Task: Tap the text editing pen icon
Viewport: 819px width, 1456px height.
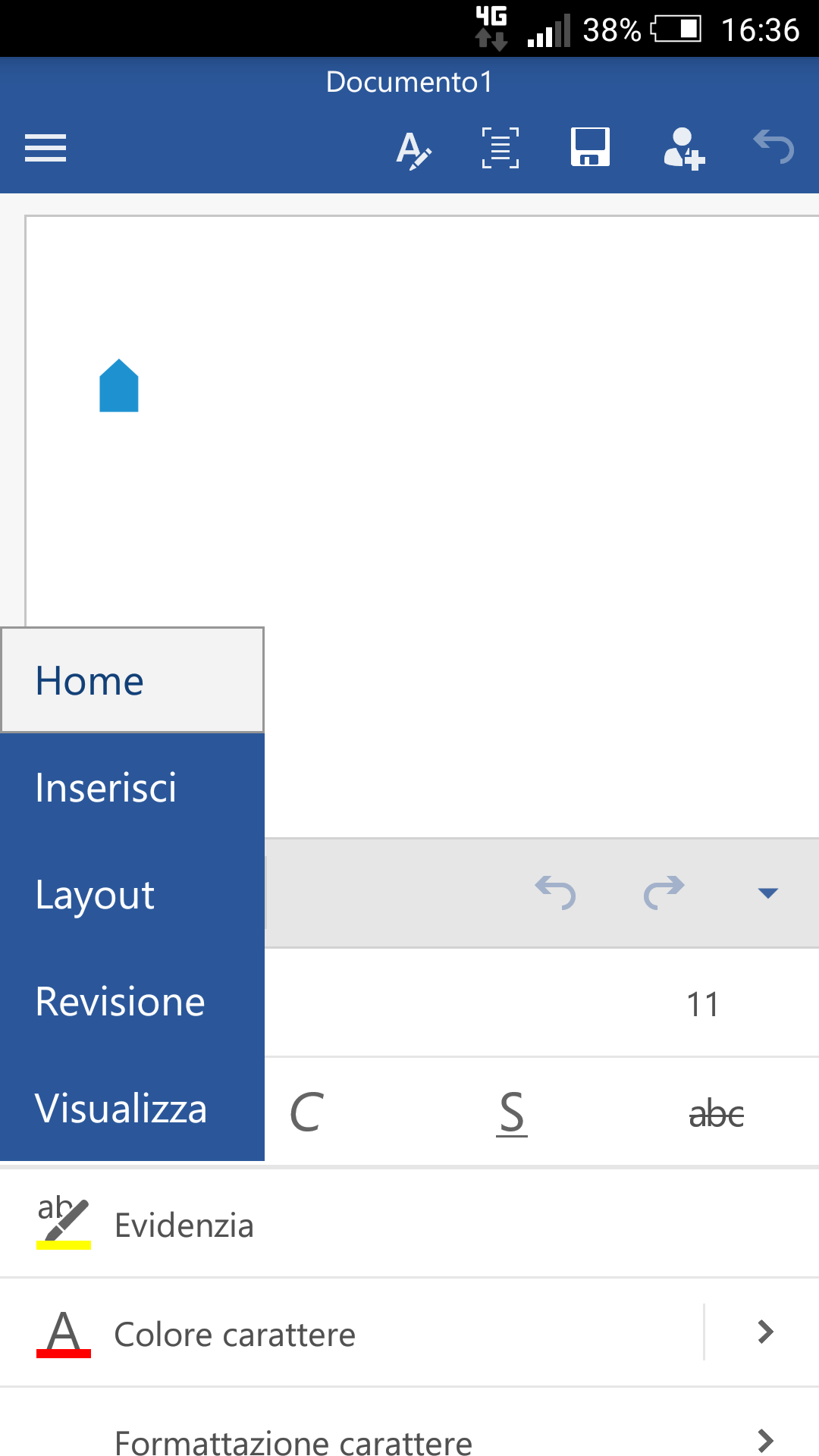Action: (x=413, y=149)
